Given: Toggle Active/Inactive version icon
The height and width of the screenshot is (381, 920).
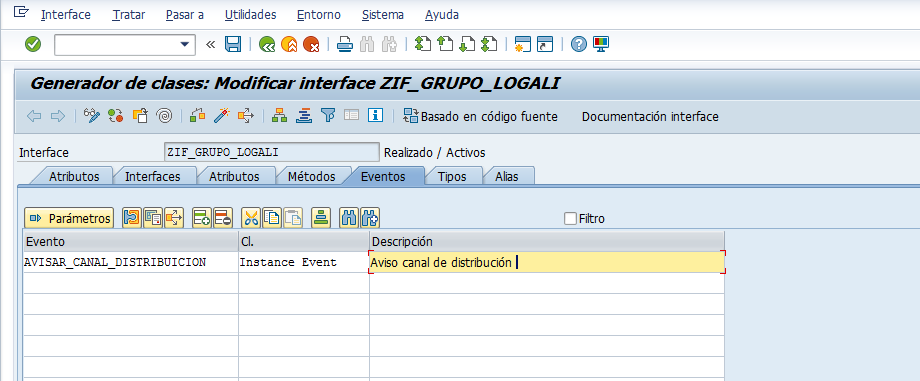Looking at the screenshot, I should click(x=116, y=116).
